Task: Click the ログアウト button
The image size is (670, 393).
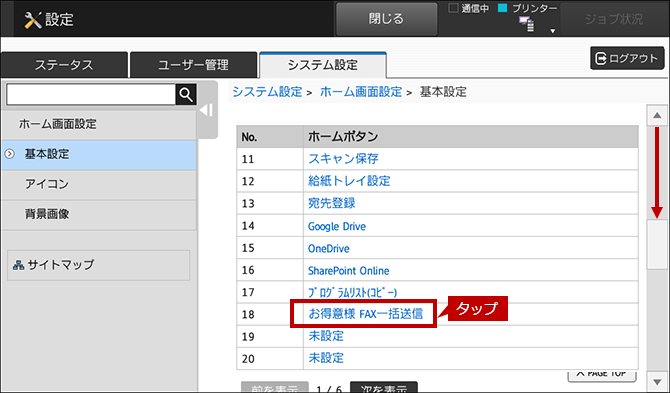Action: point(627,58)
